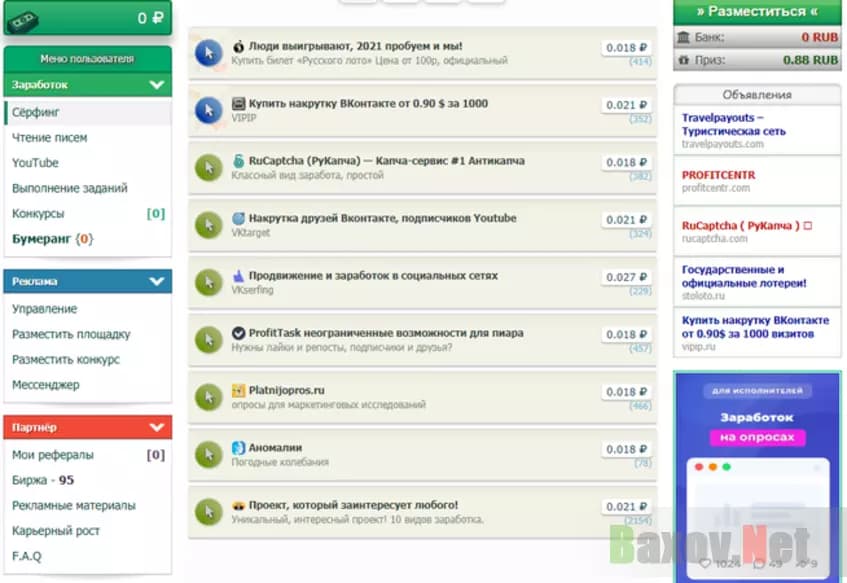The width and height of the screenshot is (847, 583).
Task: Open the PROFITCENTR ad link
Action: tap(718, 175)
